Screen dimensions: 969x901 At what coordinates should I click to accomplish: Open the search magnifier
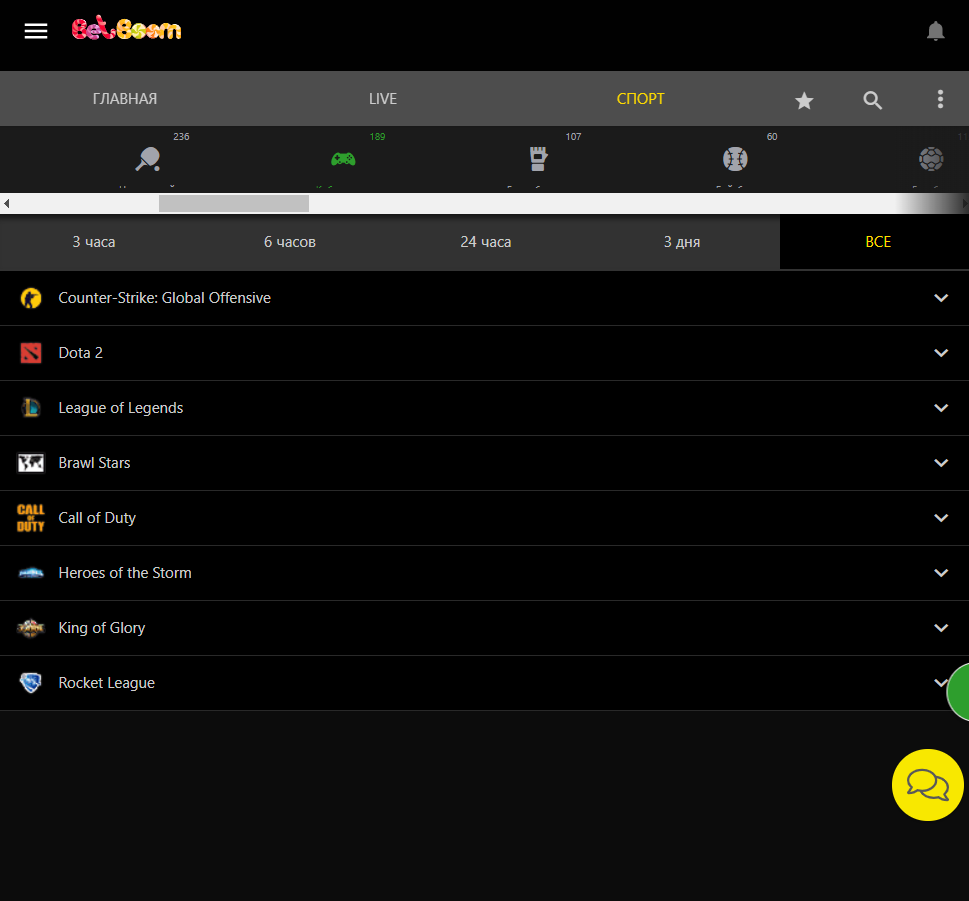click(x=873, y=100)
